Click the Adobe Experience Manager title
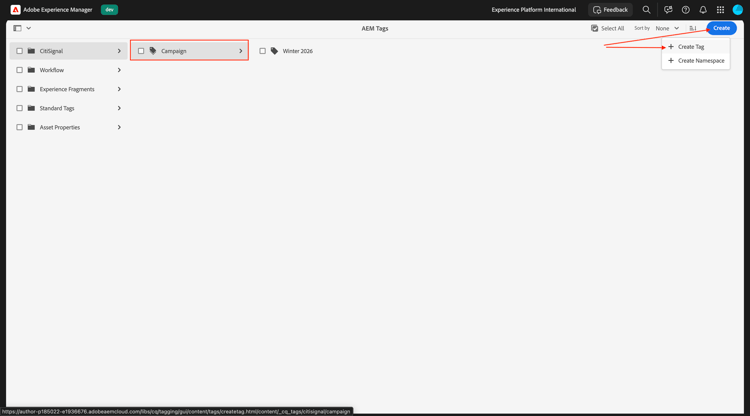 tap(57, 10)
